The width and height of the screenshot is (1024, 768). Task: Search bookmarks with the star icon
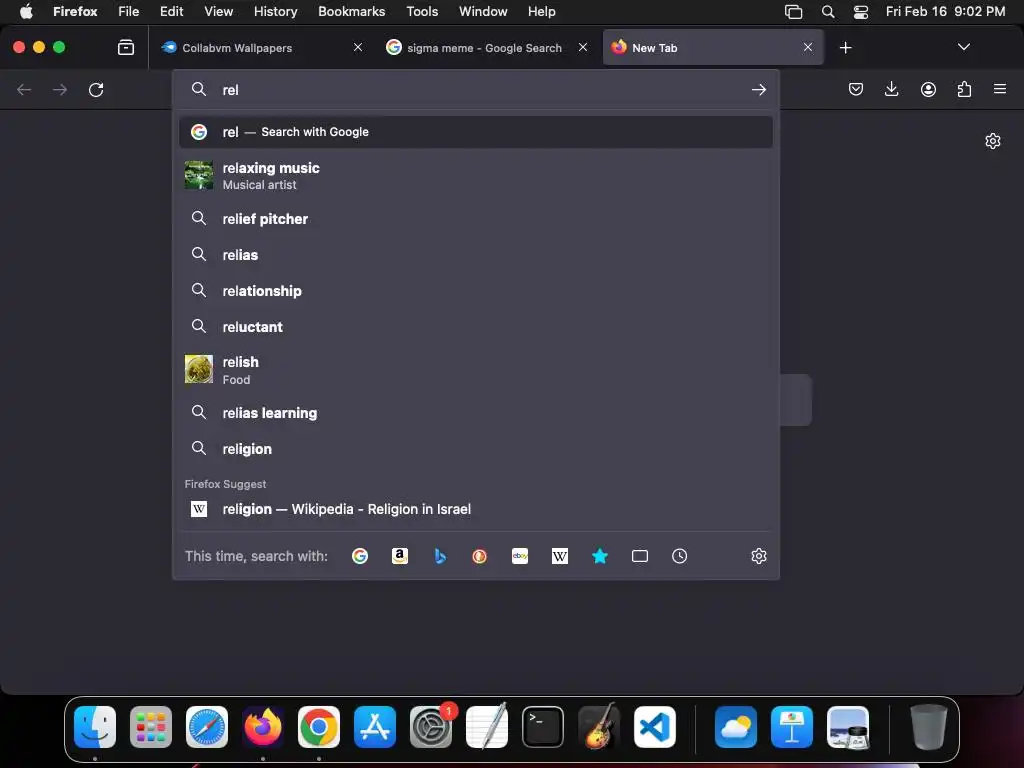(600, 556)
